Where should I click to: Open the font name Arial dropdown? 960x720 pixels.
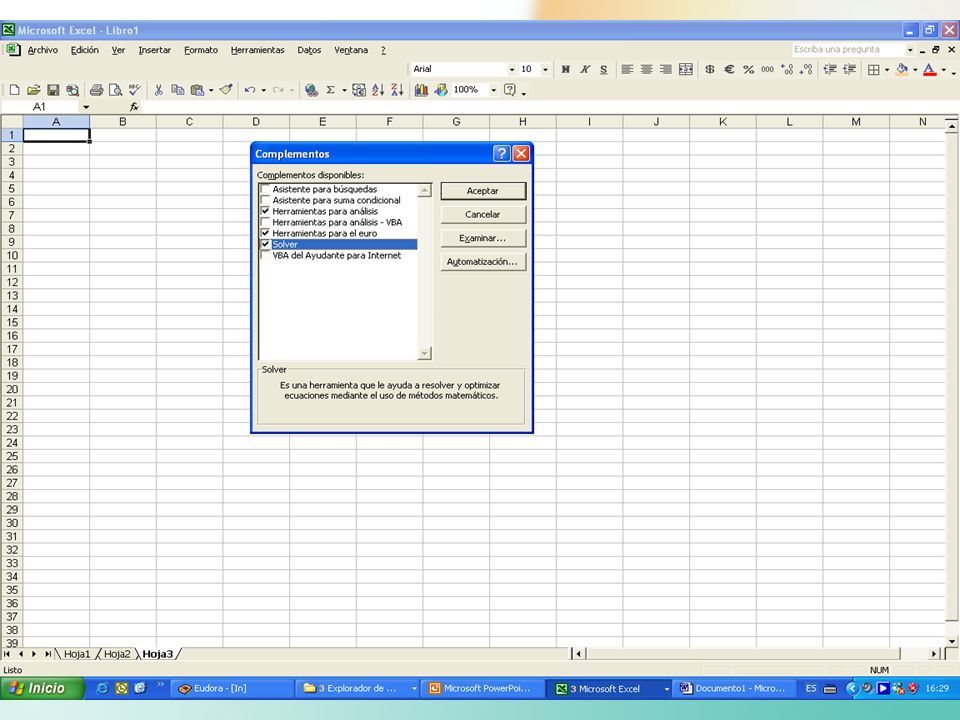[512, 69]
